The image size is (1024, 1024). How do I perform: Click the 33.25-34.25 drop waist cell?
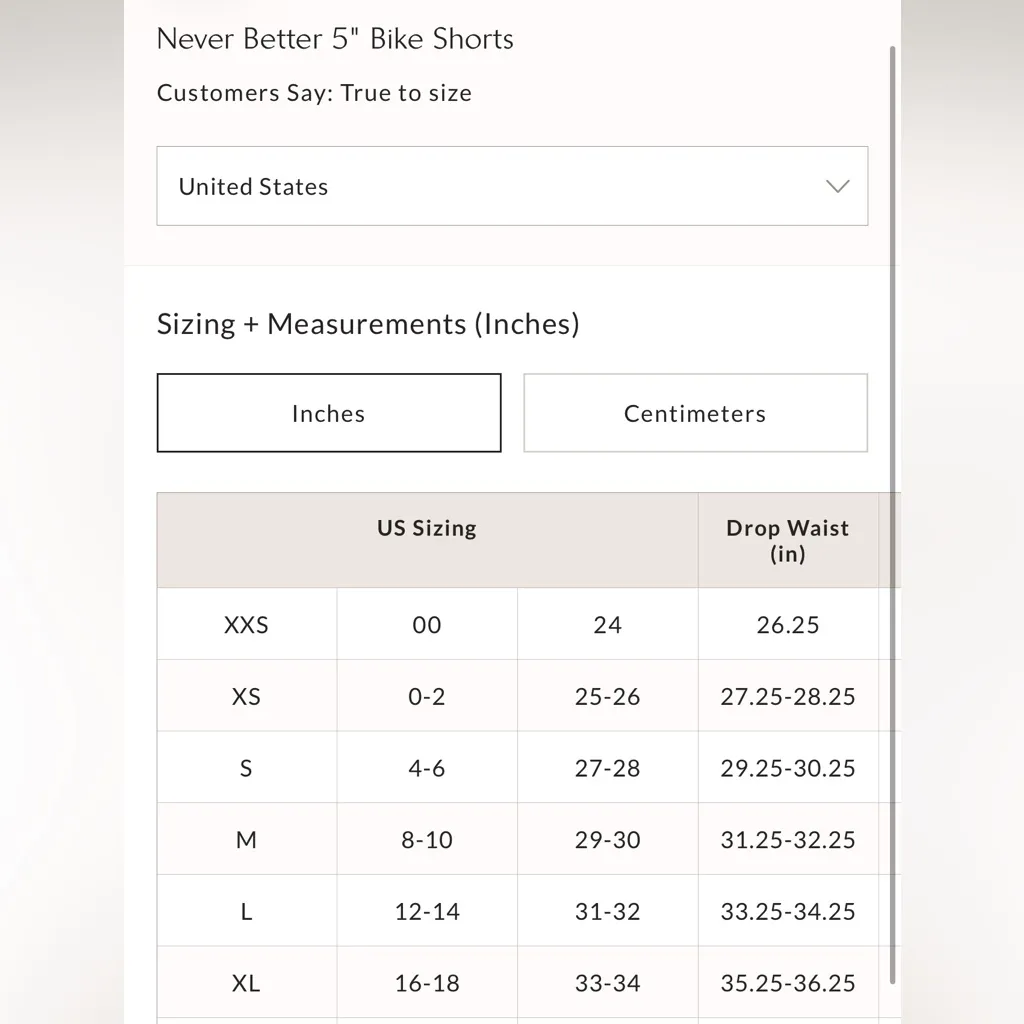point(788,912)
